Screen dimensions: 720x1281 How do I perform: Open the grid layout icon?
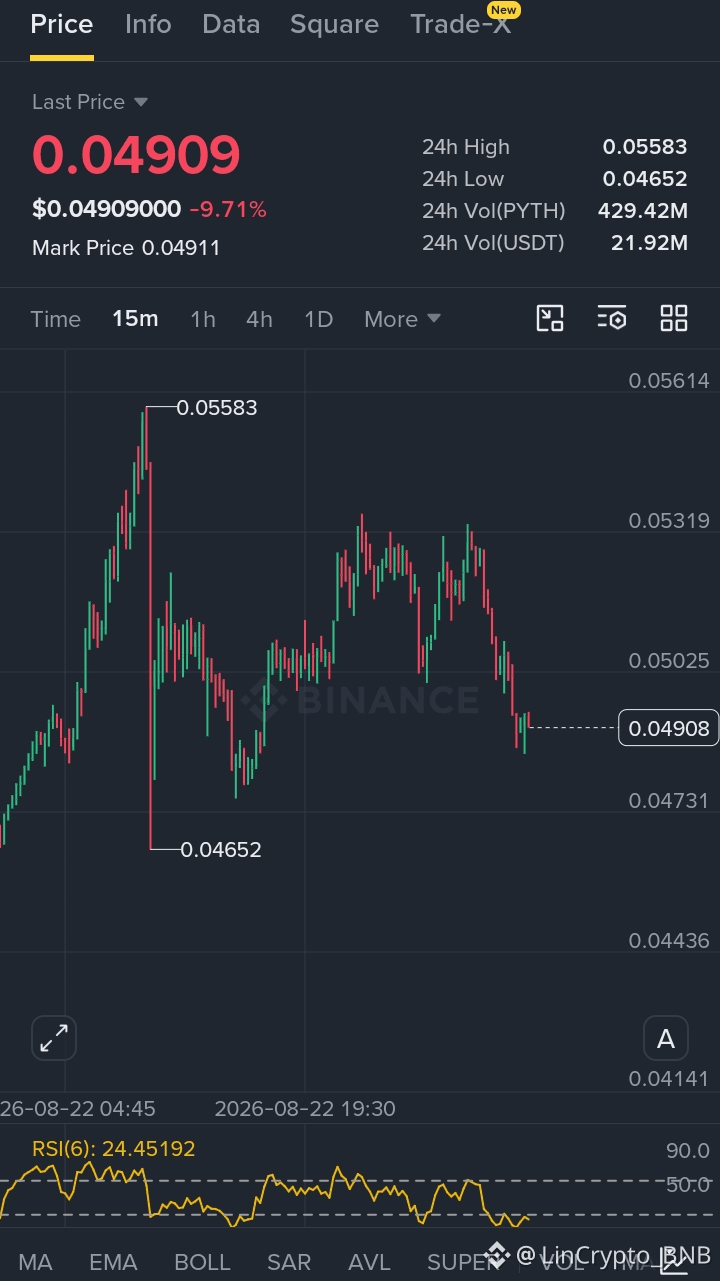(x=674, y=319)
